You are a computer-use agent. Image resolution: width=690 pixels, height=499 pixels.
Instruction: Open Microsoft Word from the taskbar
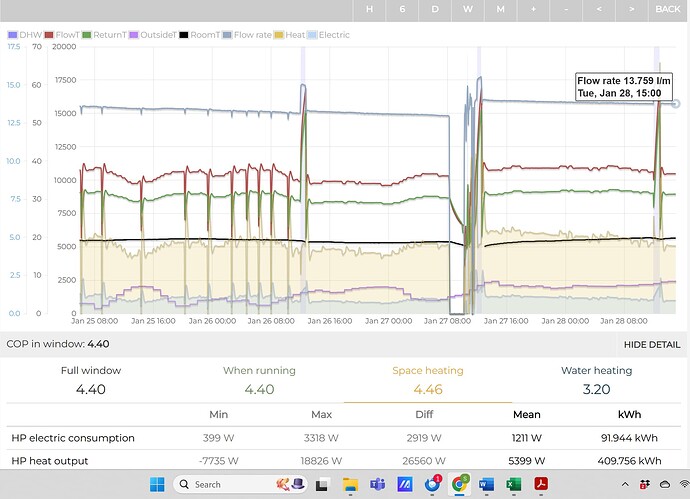[x=486, y=484]
